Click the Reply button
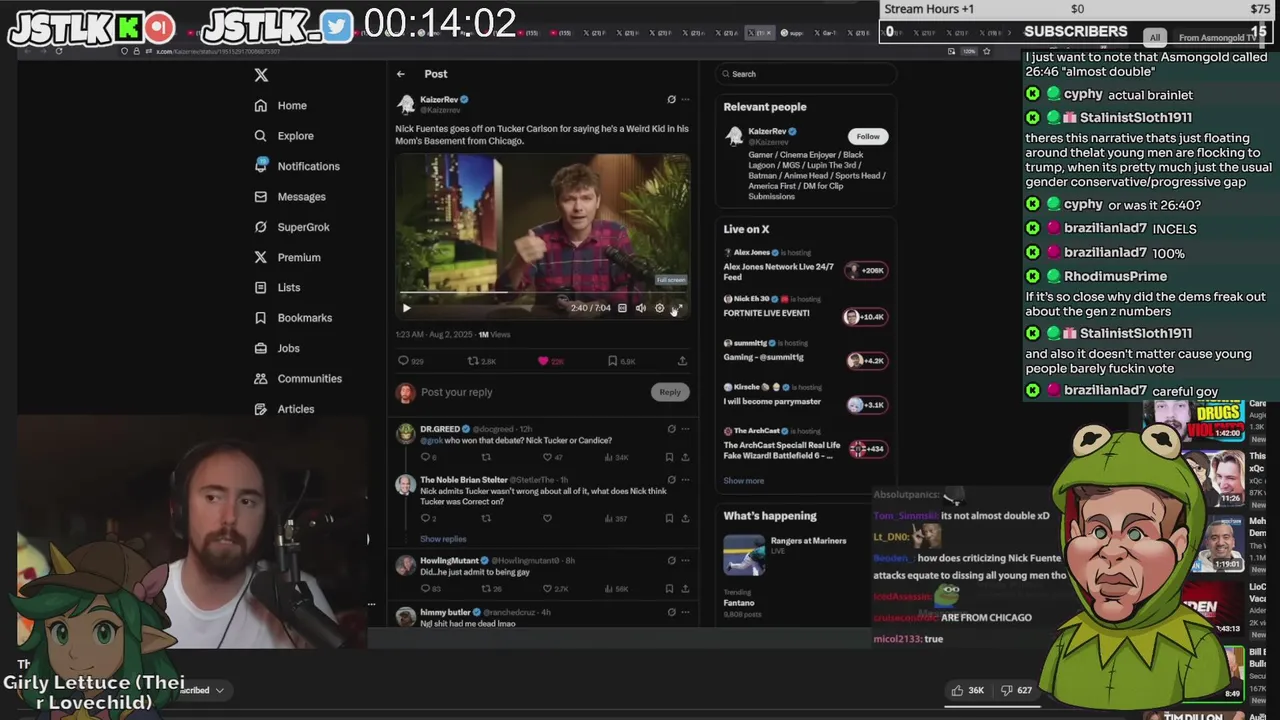1280x720 pixels. point(670,392)
